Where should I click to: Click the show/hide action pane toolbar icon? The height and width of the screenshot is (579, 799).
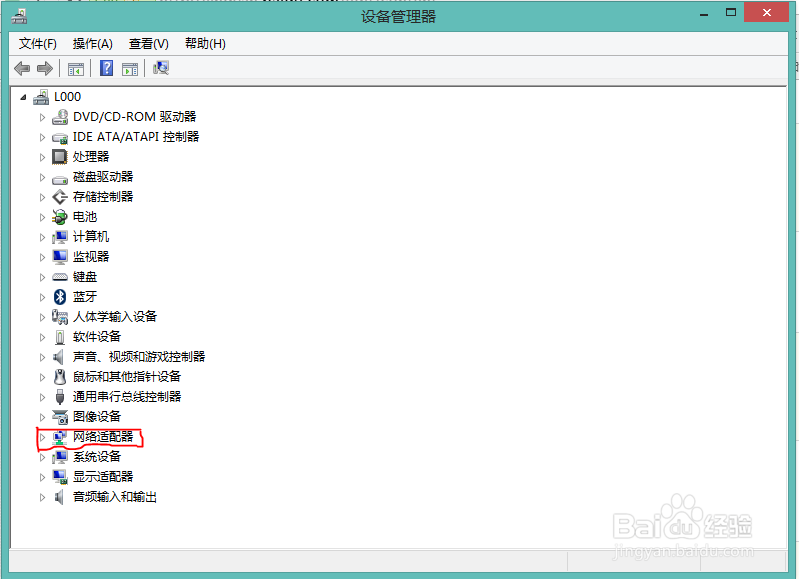coord(130,69)
